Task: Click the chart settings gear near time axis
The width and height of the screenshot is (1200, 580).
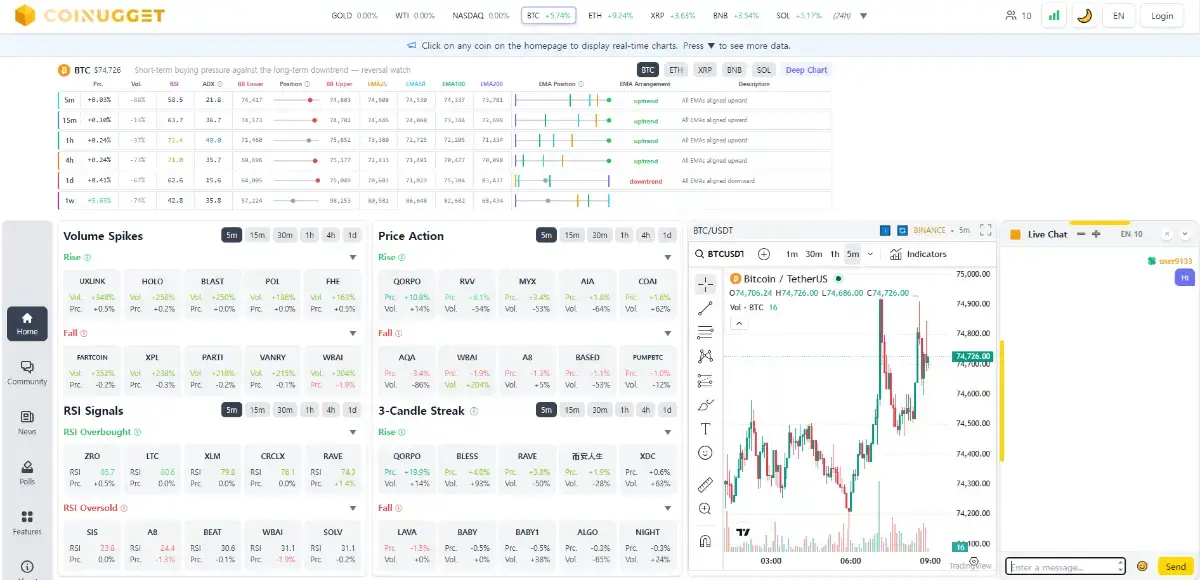Action: click(974, 562)
